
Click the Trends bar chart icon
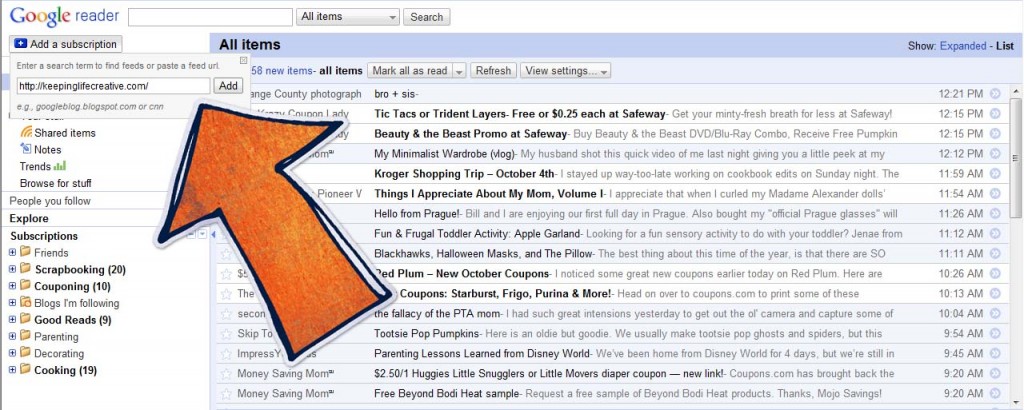[60, 166]
